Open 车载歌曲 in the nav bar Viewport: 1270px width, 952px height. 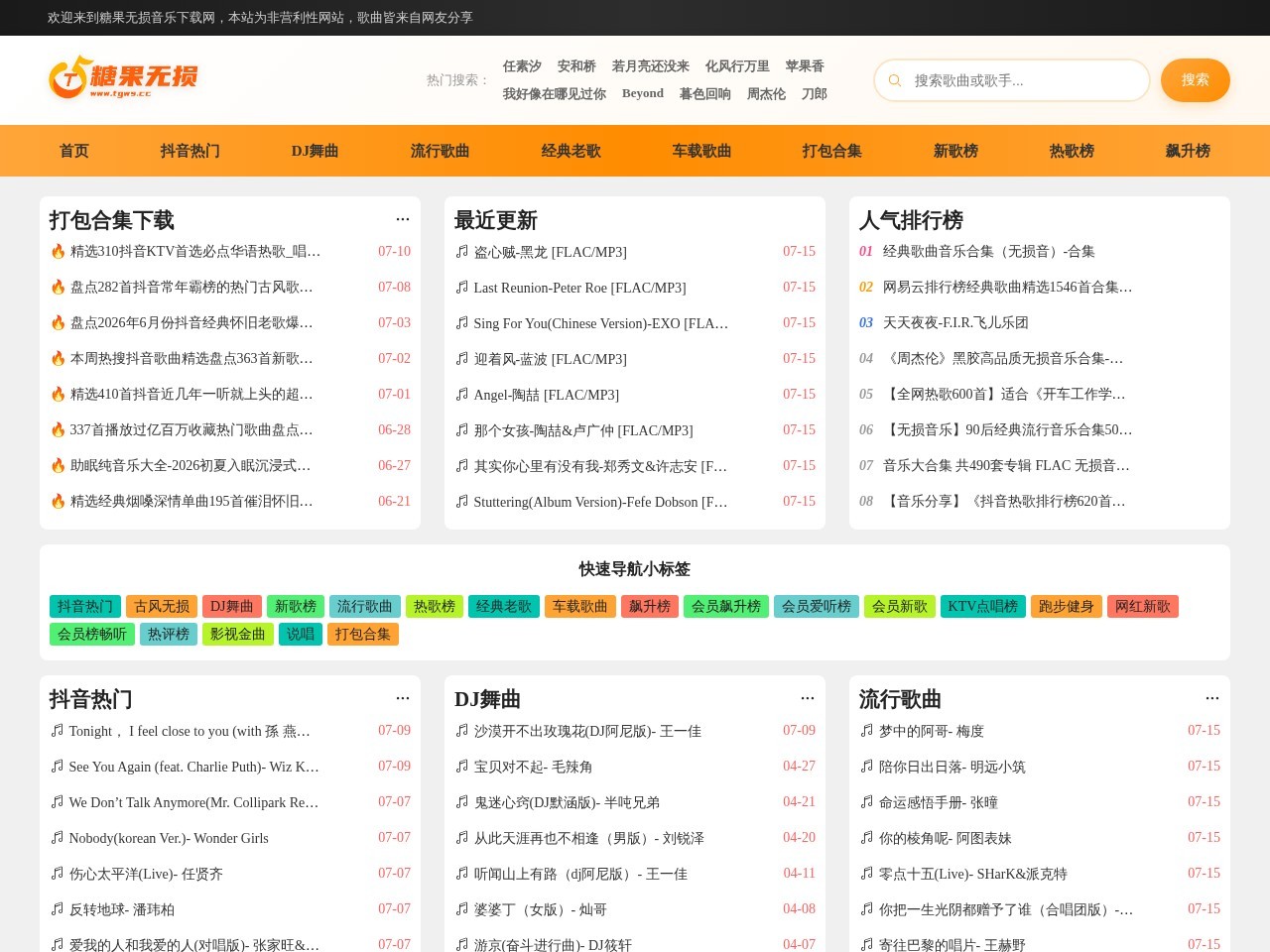tap(701, 151)
